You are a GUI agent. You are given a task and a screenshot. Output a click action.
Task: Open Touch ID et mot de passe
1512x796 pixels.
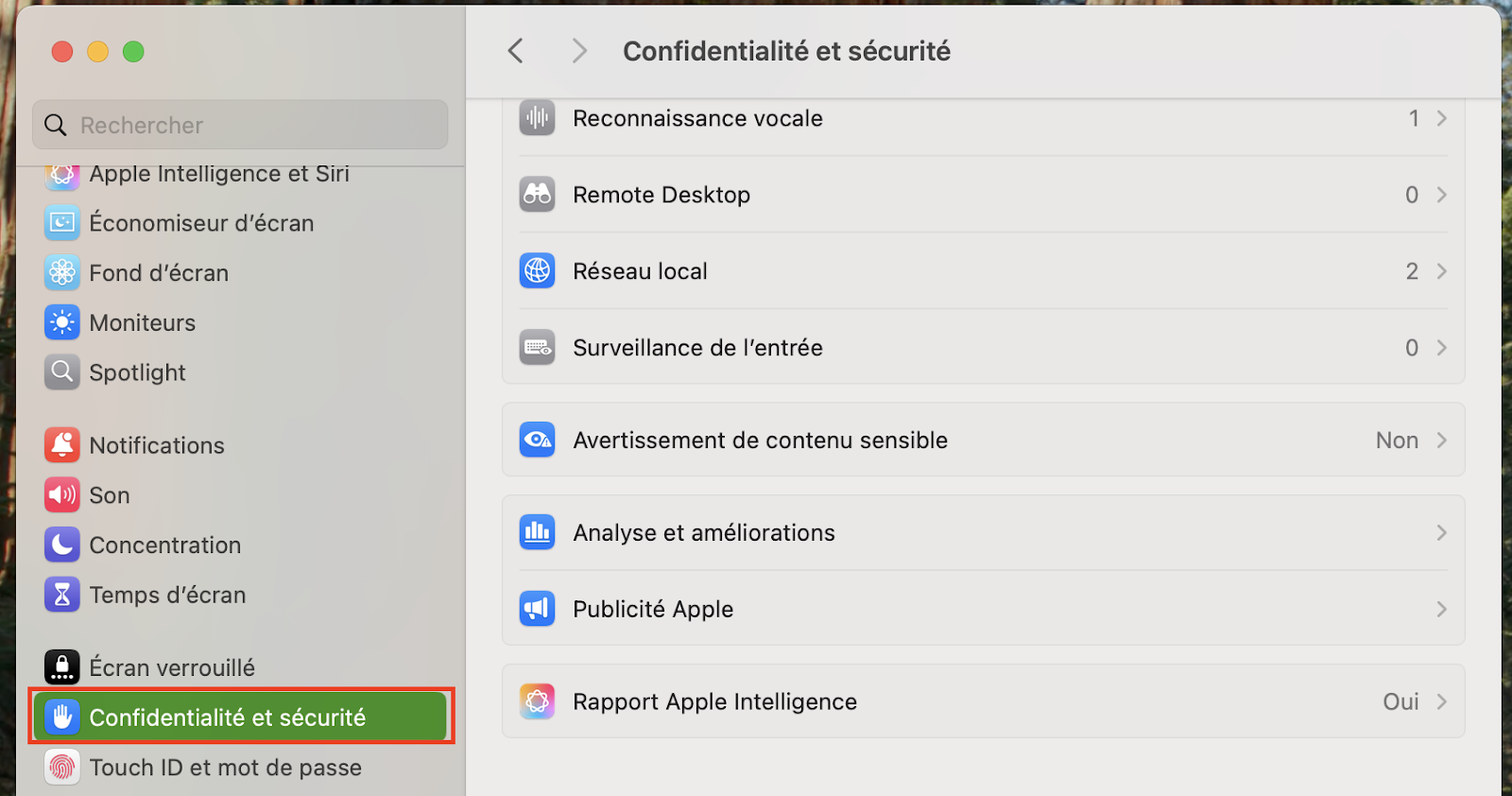(225, 767)
